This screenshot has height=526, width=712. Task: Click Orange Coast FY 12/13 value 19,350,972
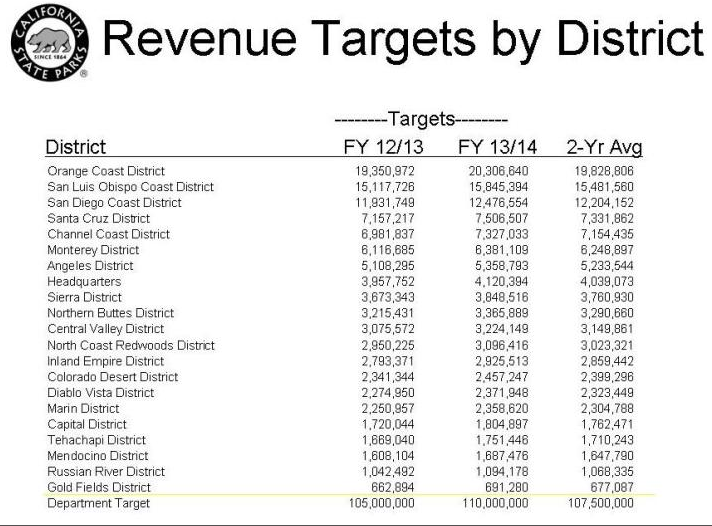coord(385,171)
